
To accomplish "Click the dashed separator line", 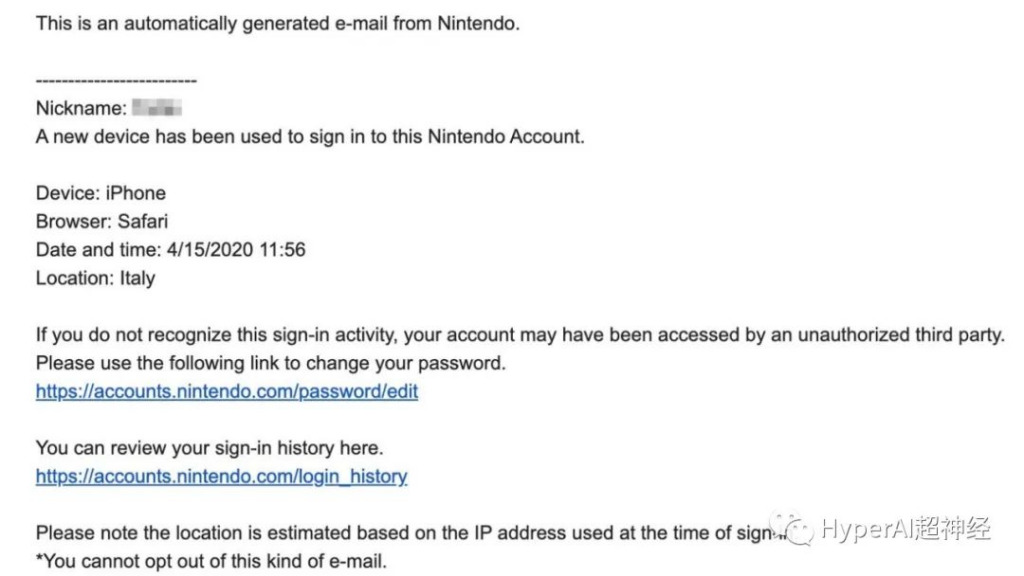I will pos(116,80).
